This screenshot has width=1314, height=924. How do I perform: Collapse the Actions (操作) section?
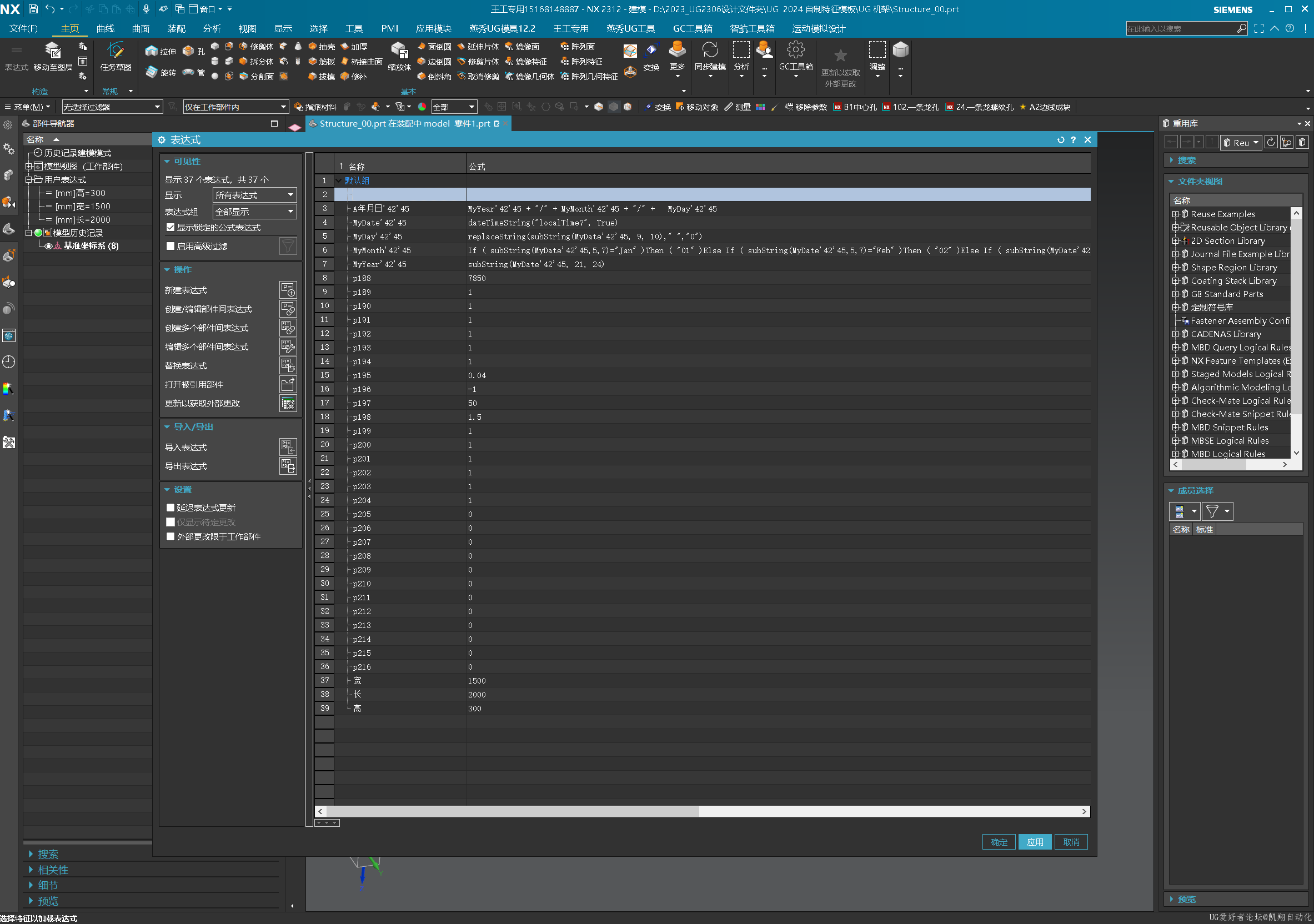[x=167, y=269]
